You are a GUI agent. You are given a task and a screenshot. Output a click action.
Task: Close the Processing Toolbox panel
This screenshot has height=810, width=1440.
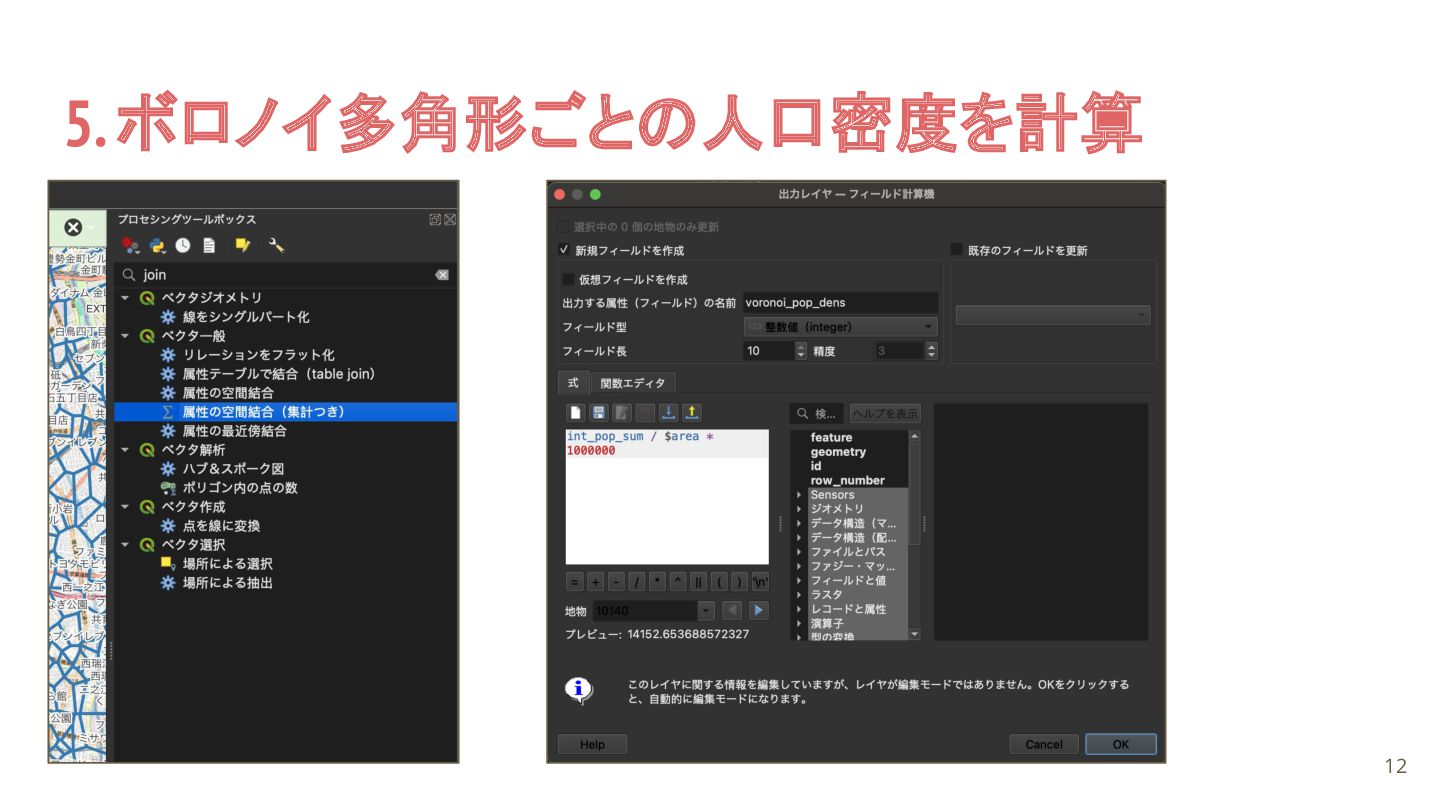(x=450, y=219)
